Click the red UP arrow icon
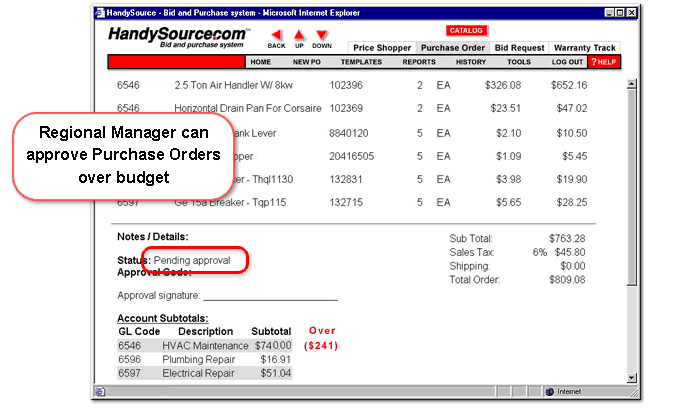The height and width of the screenshot is (410, 686). [299, 35]
